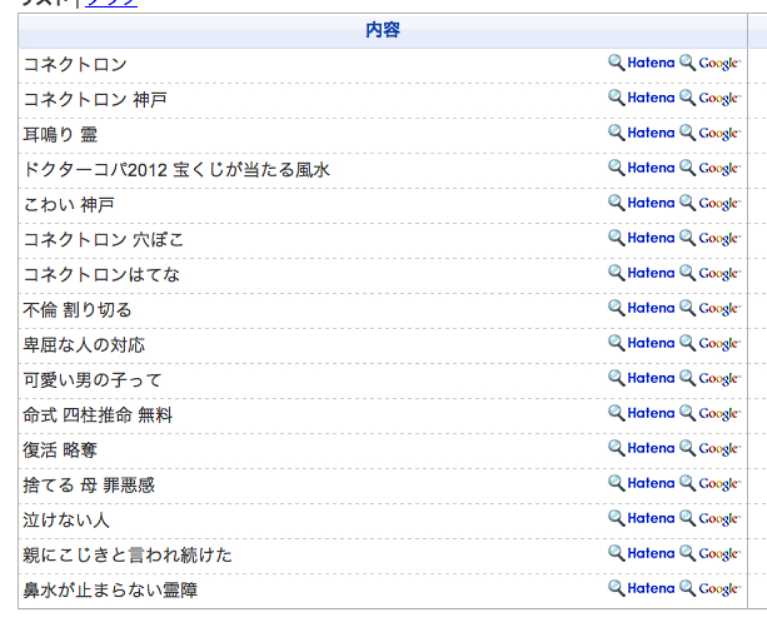Hatena search for ドクターコパ2012 row

point(641,168)
